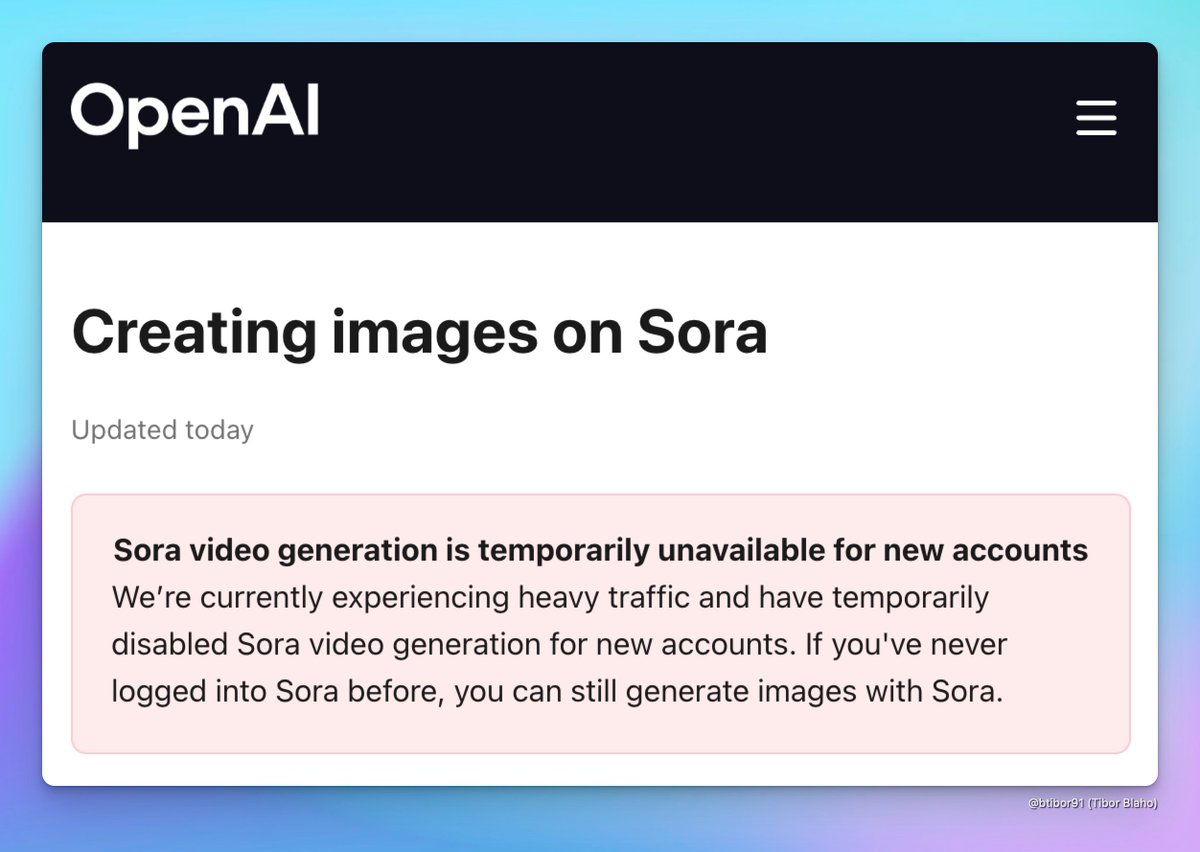Click the @btibor91 watermark credit text

coord(1092,803)
